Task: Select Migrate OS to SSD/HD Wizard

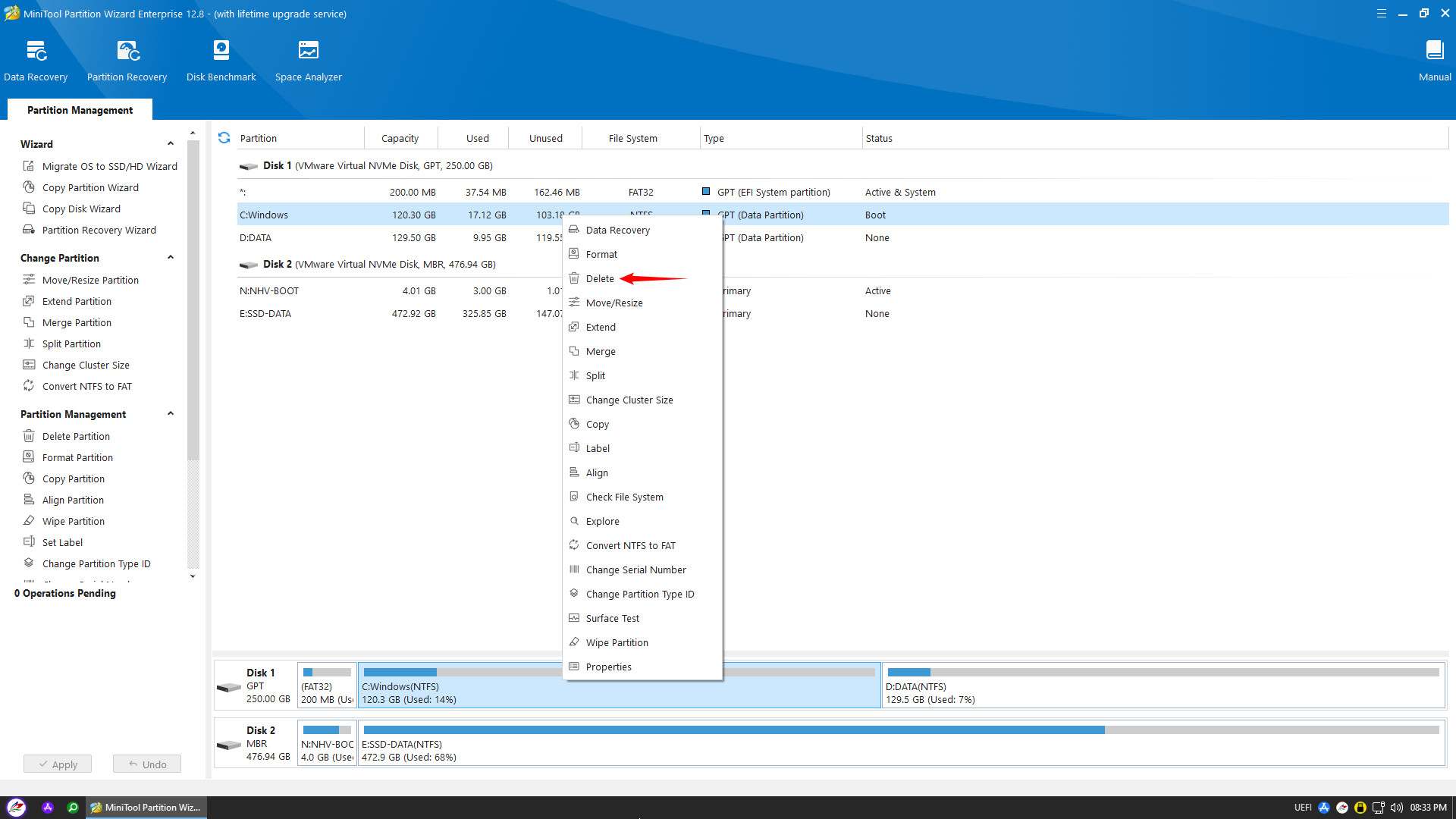Action: [109, 166]
